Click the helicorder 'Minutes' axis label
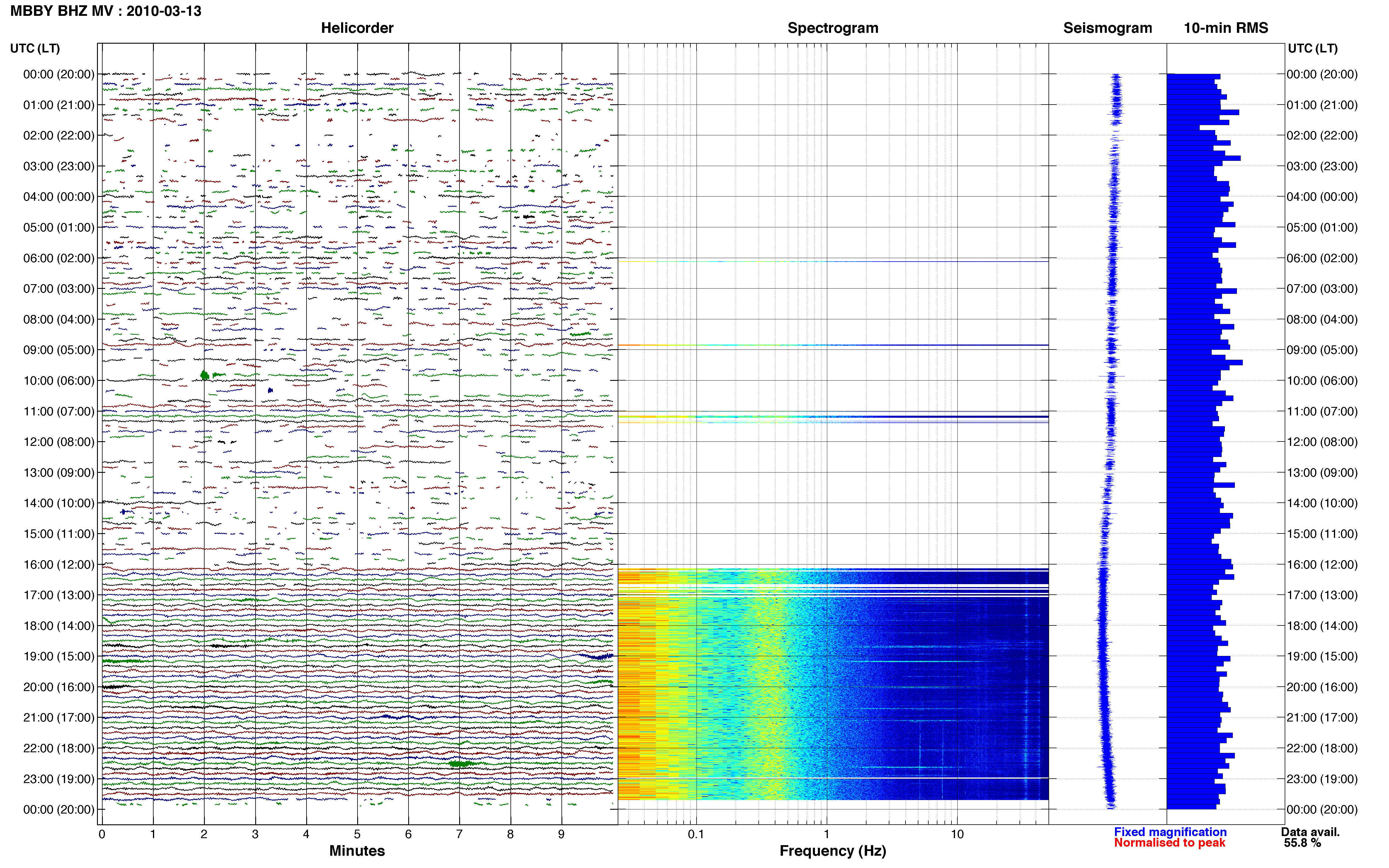The image size is (1389, 868). click(x=357, y=851)
